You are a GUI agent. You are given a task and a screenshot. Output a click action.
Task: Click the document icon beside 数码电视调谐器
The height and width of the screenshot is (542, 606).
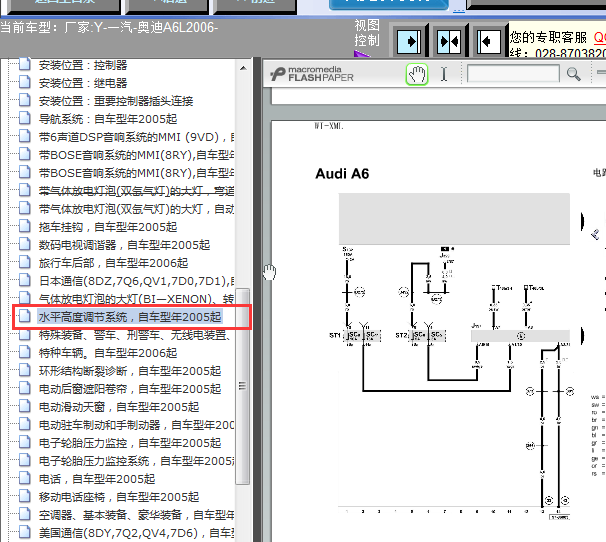[x=25, y=244]
